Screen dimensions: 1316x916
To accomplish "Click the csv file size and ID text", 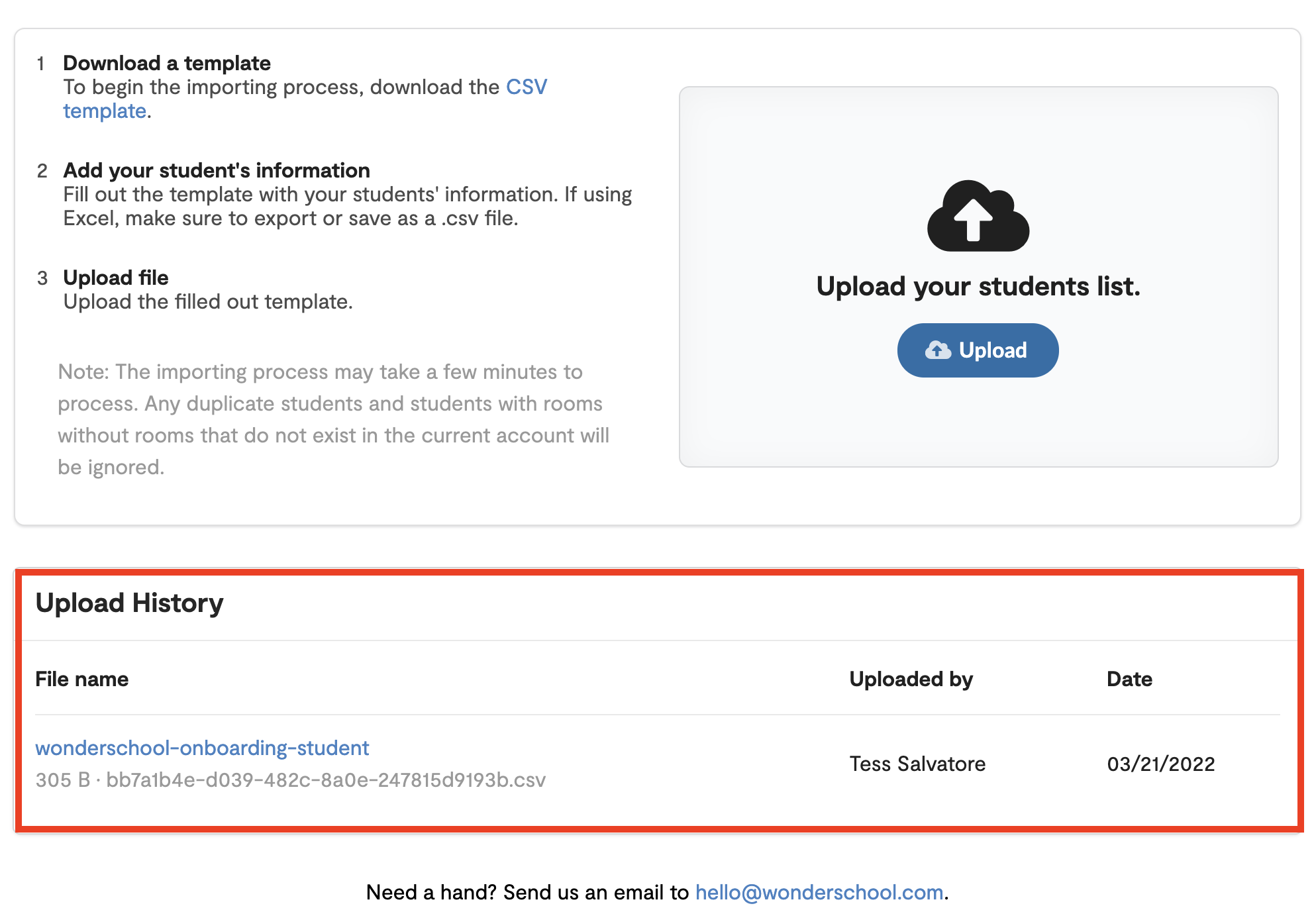I will coord(291,780).
